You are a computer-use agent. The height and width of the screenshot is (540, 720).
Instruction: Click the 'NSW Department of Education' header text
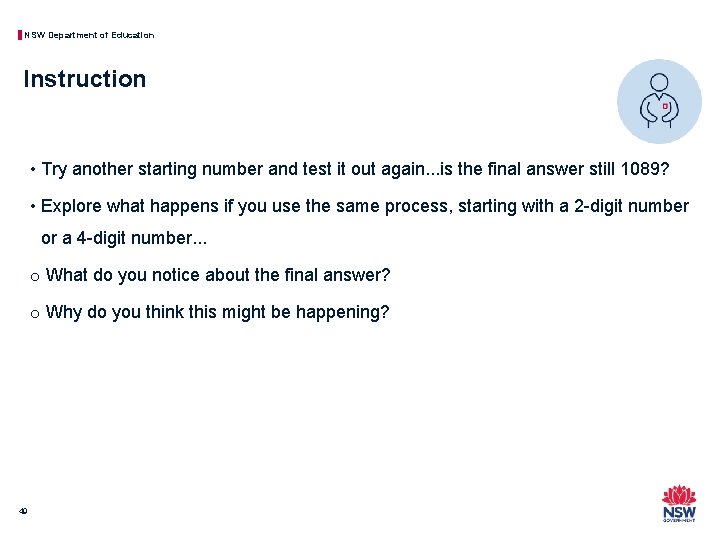click(x=89, y=35)
